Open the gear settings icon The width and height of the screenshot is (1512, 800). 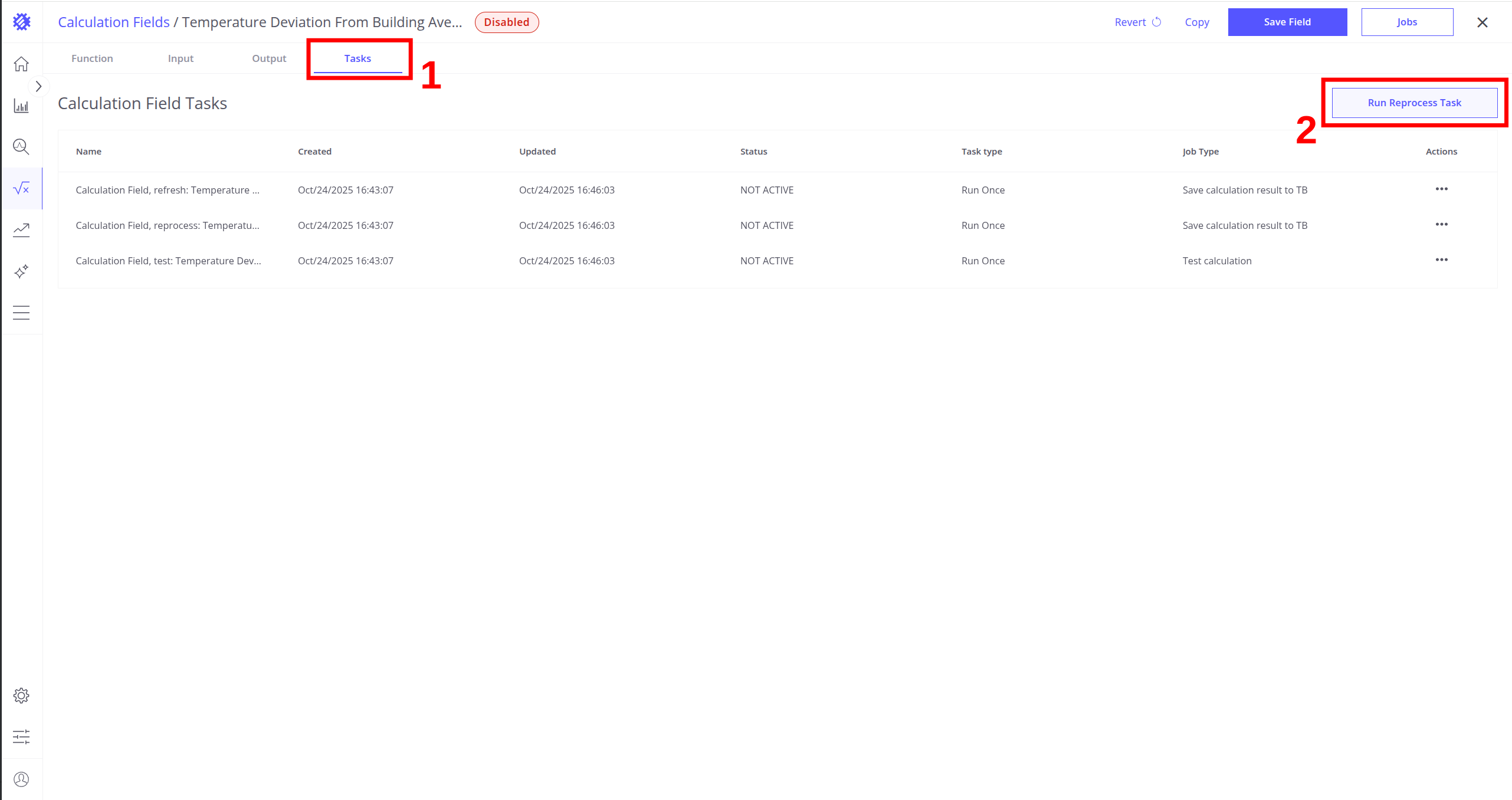point(21,696)
